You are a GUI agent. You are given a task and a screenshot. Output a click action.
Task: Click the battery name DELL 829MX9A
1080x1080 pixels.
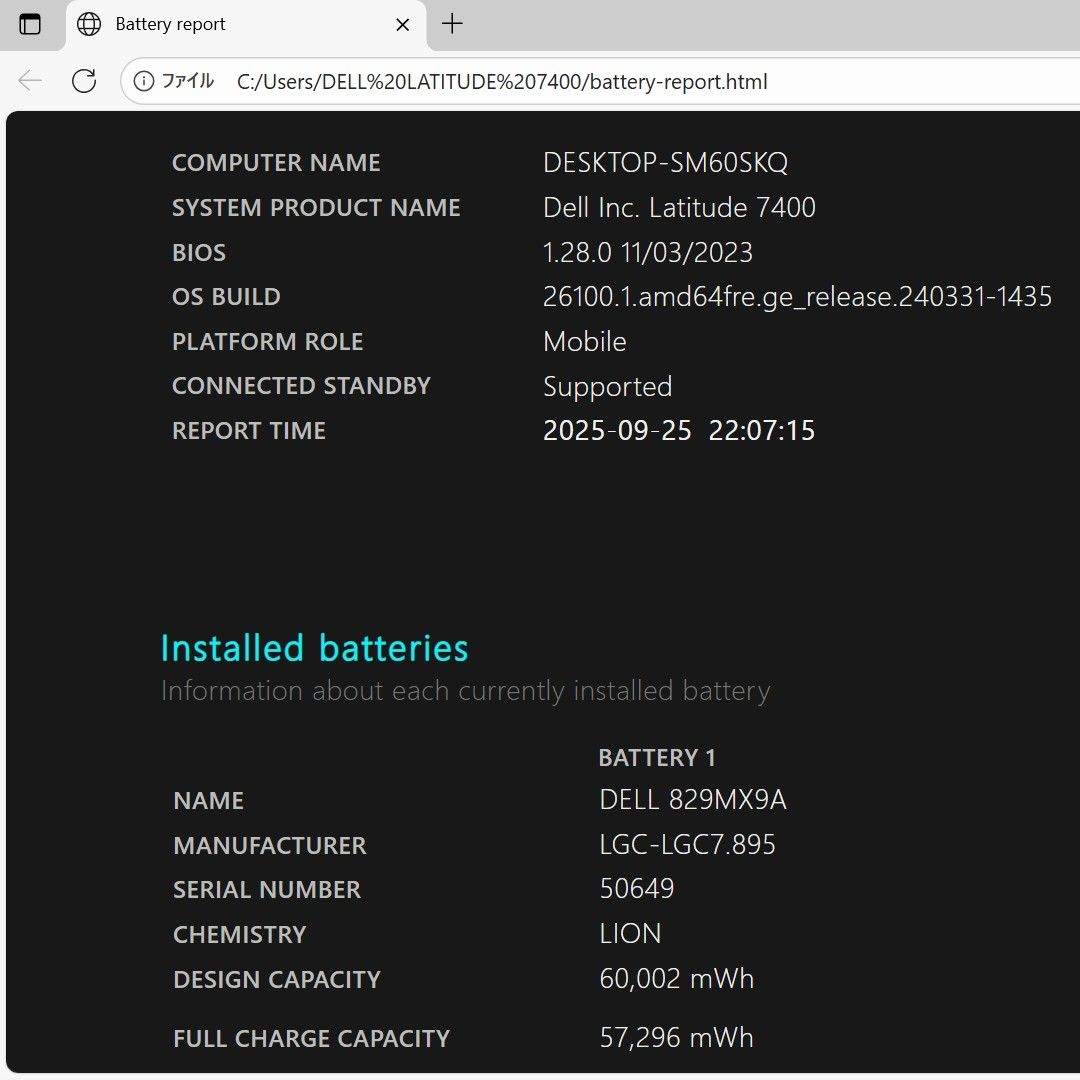click(x=694, y=799)
